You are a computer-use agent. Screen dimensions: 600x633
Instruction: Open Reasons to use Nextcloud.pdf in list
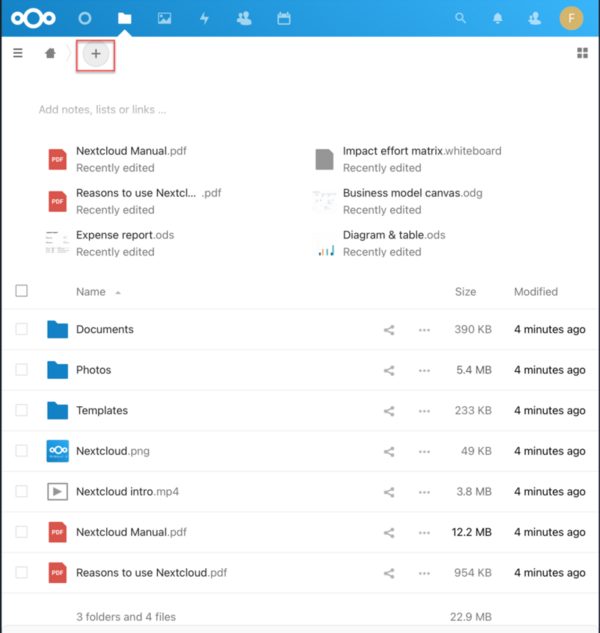151,573
